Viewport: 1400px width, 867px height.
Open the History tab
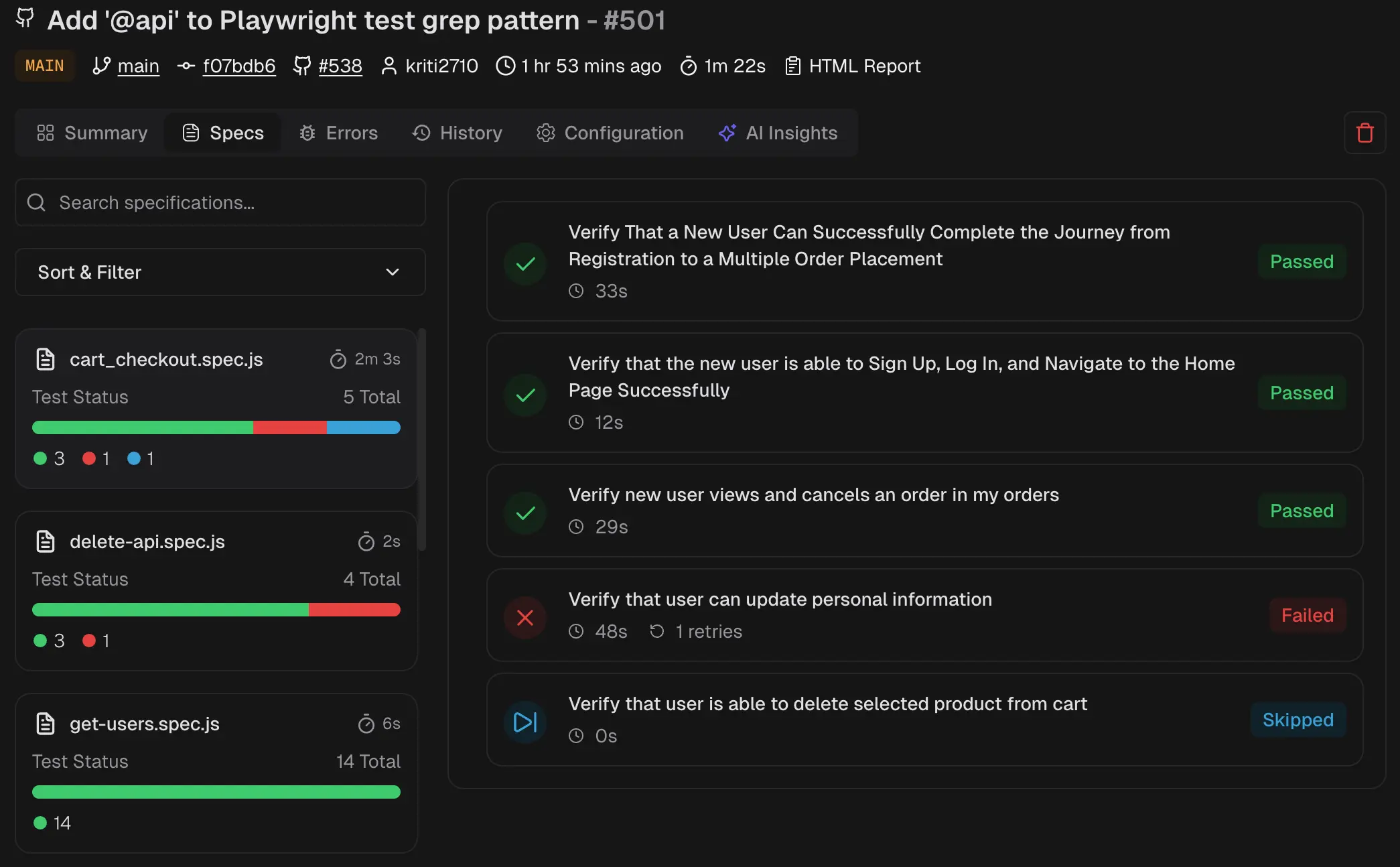(x=457, y=133)
